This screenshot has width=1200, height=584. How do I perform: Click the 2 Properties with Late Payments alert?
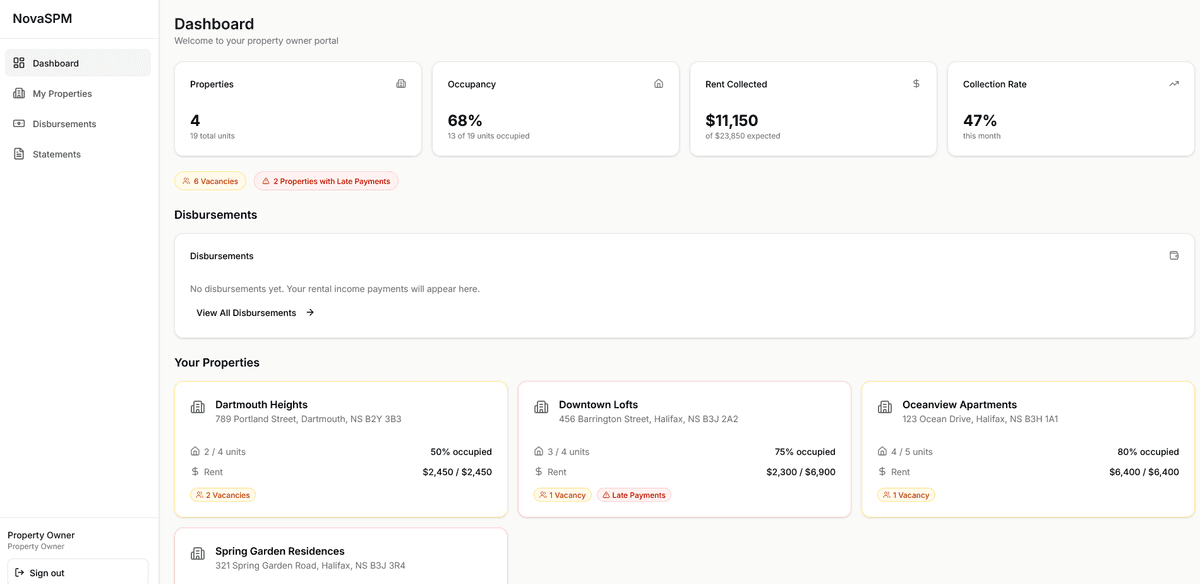pos(326,181)
